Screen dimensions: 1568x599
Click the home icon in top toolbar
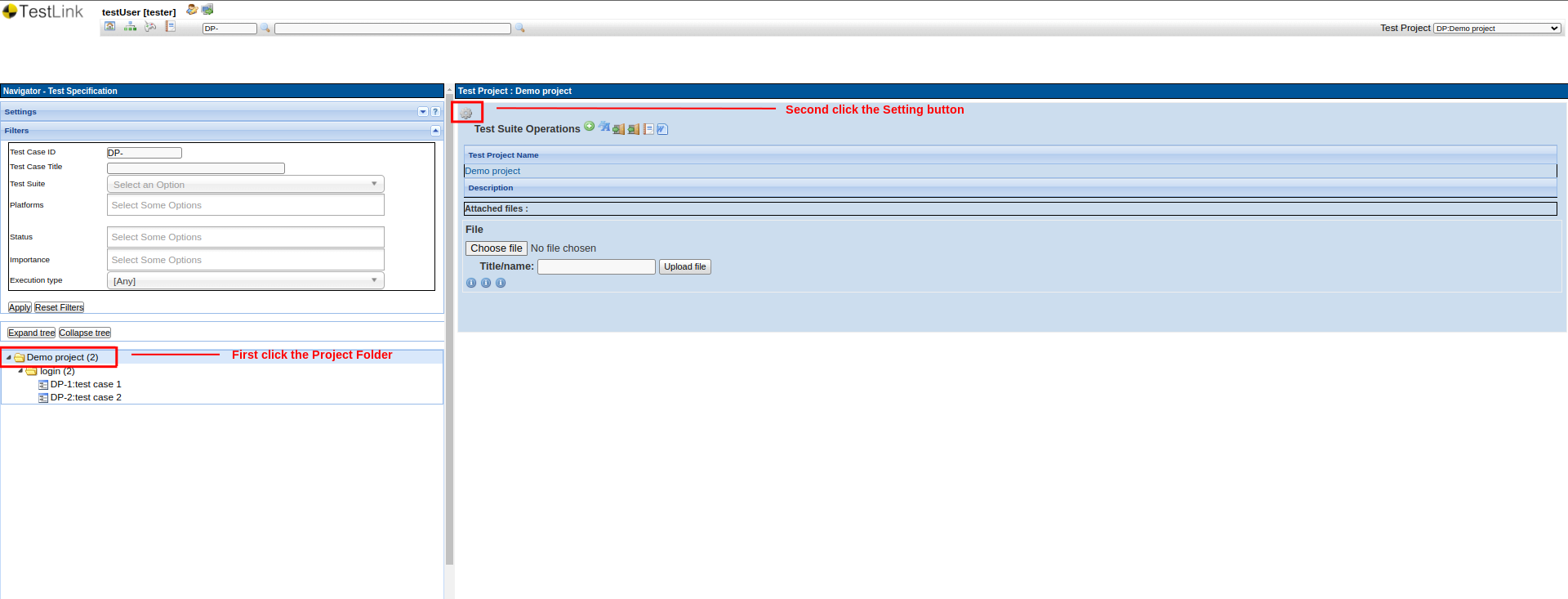pos(109,27)
